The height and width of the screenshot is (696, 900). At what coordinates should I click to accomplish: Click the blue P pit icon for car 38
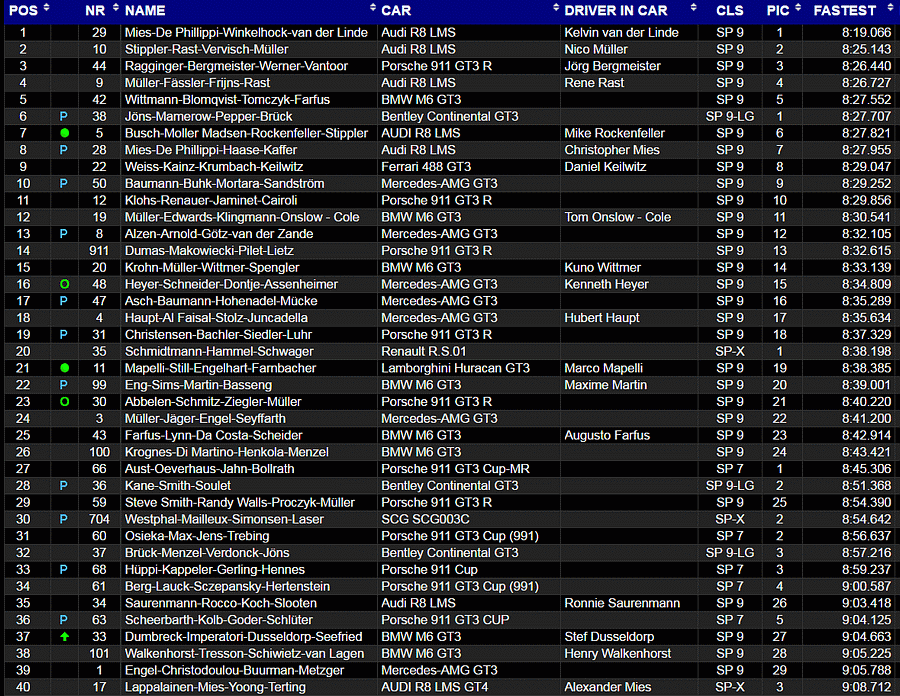(x=64, y=116)
